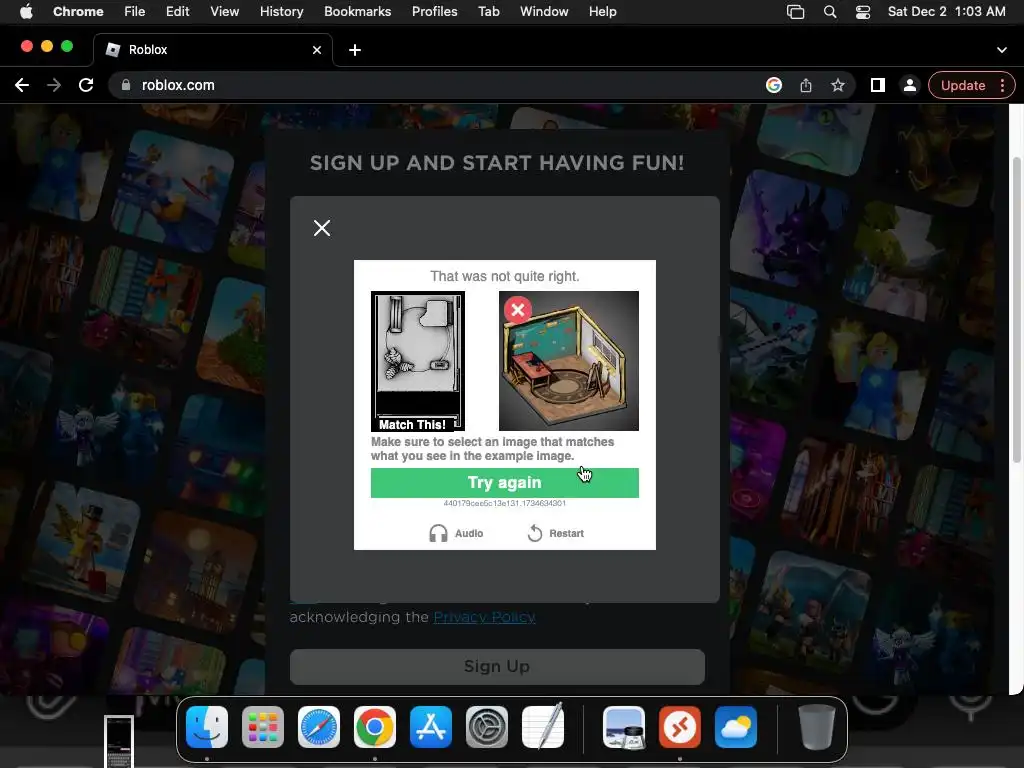
Task: Click the Google icon in the address bar
Action: (774, 86)
